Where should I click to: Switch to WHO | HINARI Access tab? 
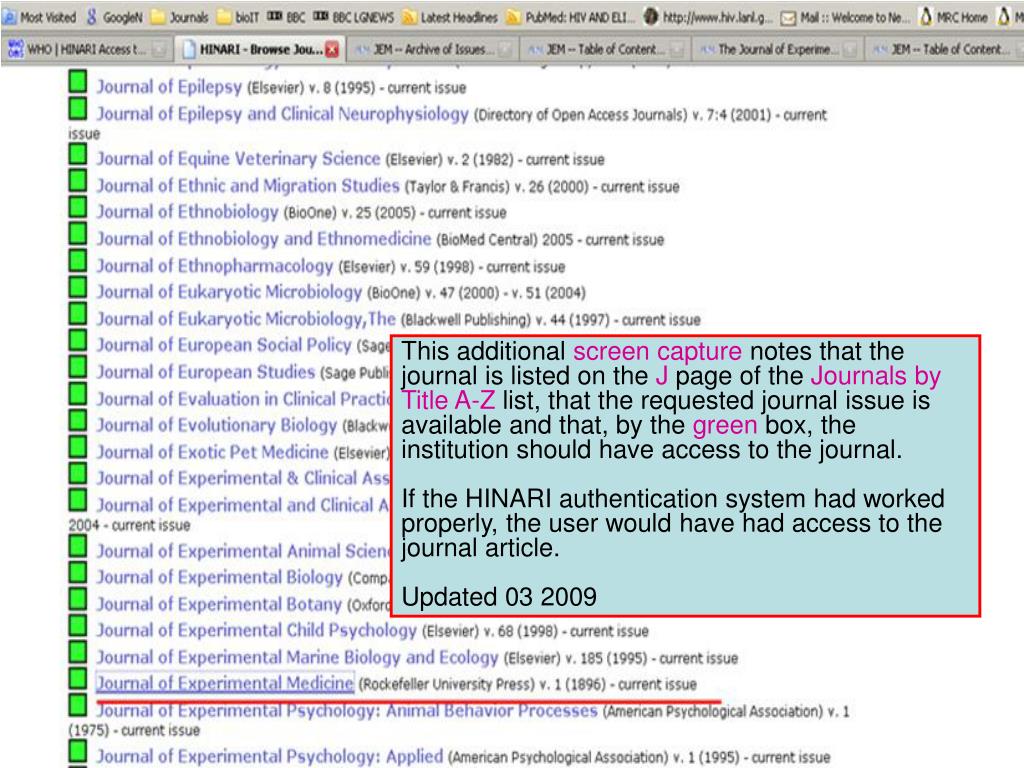click(x=85, y=49)
